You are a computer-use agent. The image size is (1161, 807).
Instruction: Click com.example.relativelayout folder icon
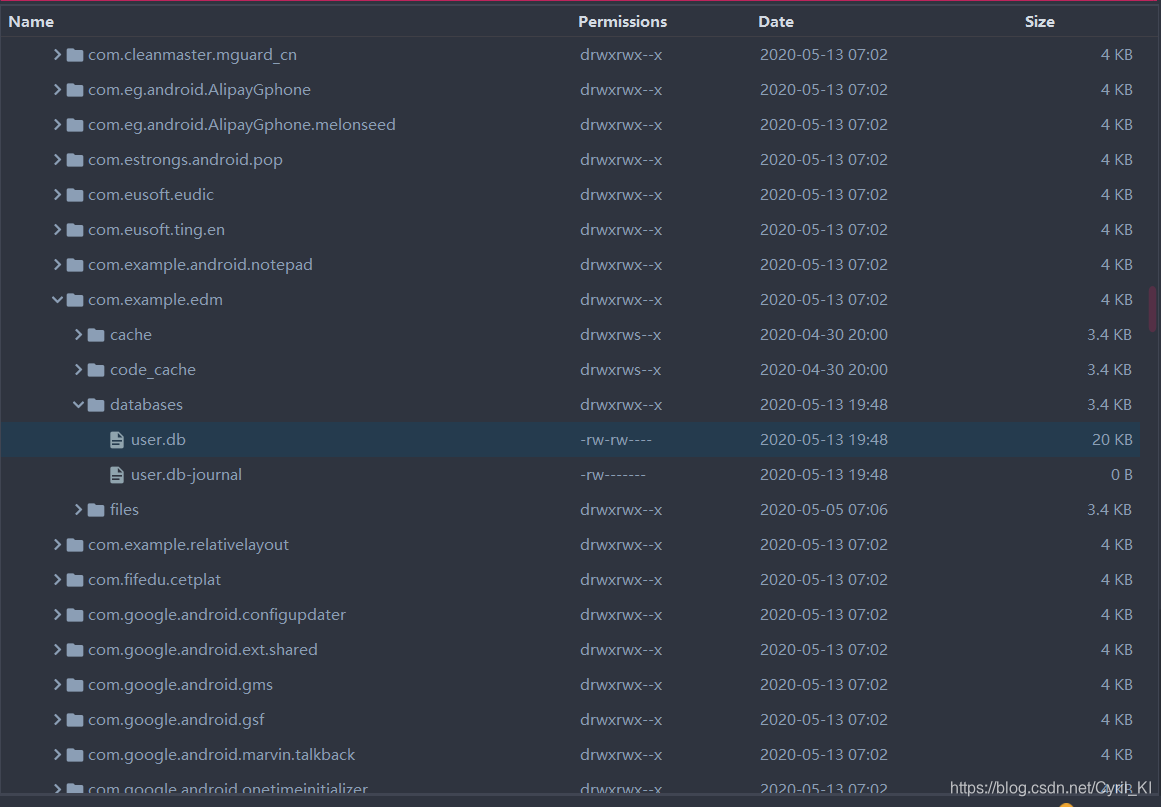[75, 545]
